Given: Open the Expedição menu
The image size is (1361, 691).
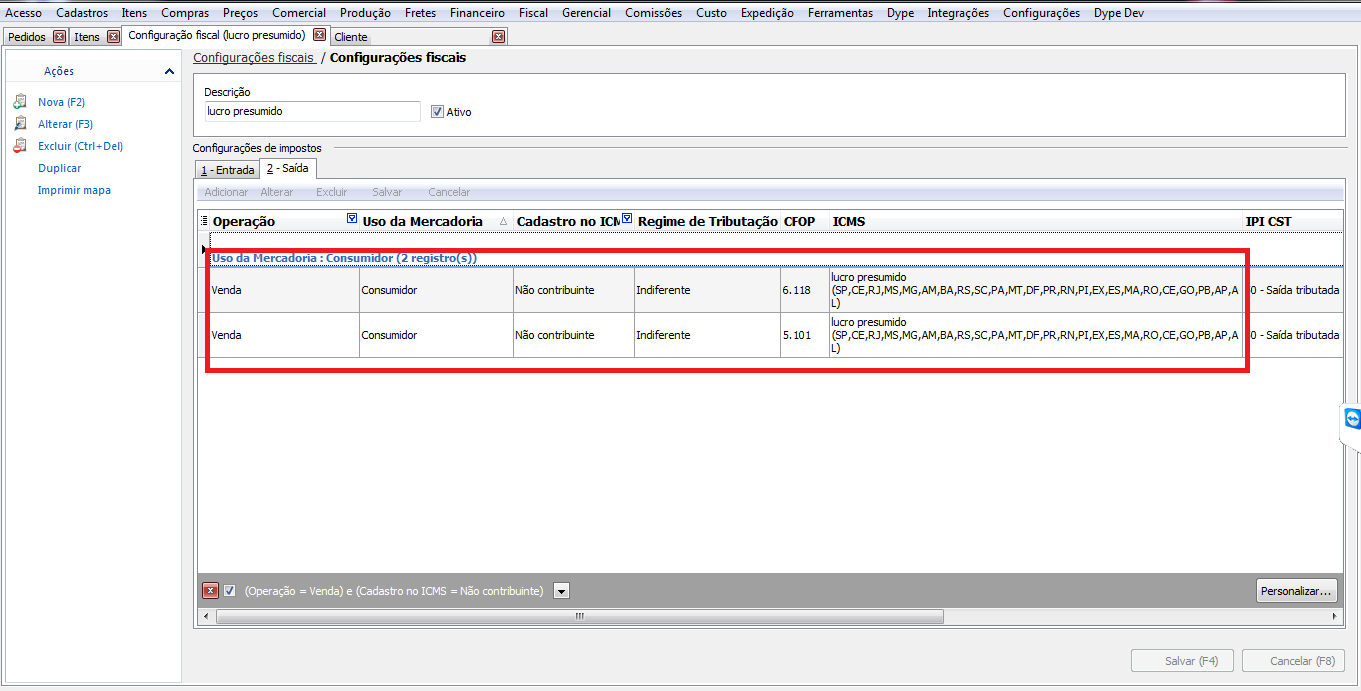Looking at the screenshot, I should click(767, 13).
